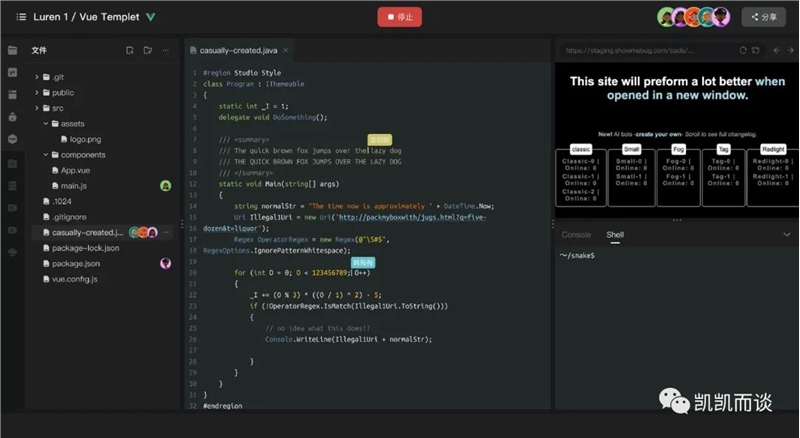Click the dimmed camera icon in left sidebar

pos(13,163)
